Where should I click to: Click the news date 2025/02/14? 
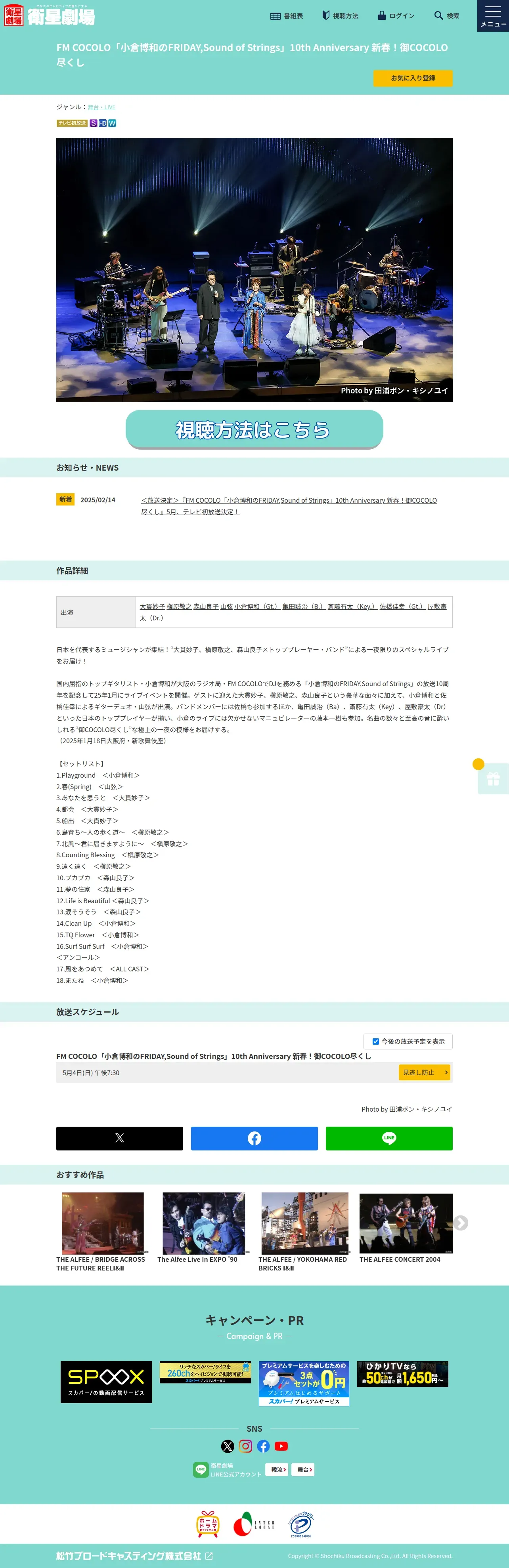(98, 500)
